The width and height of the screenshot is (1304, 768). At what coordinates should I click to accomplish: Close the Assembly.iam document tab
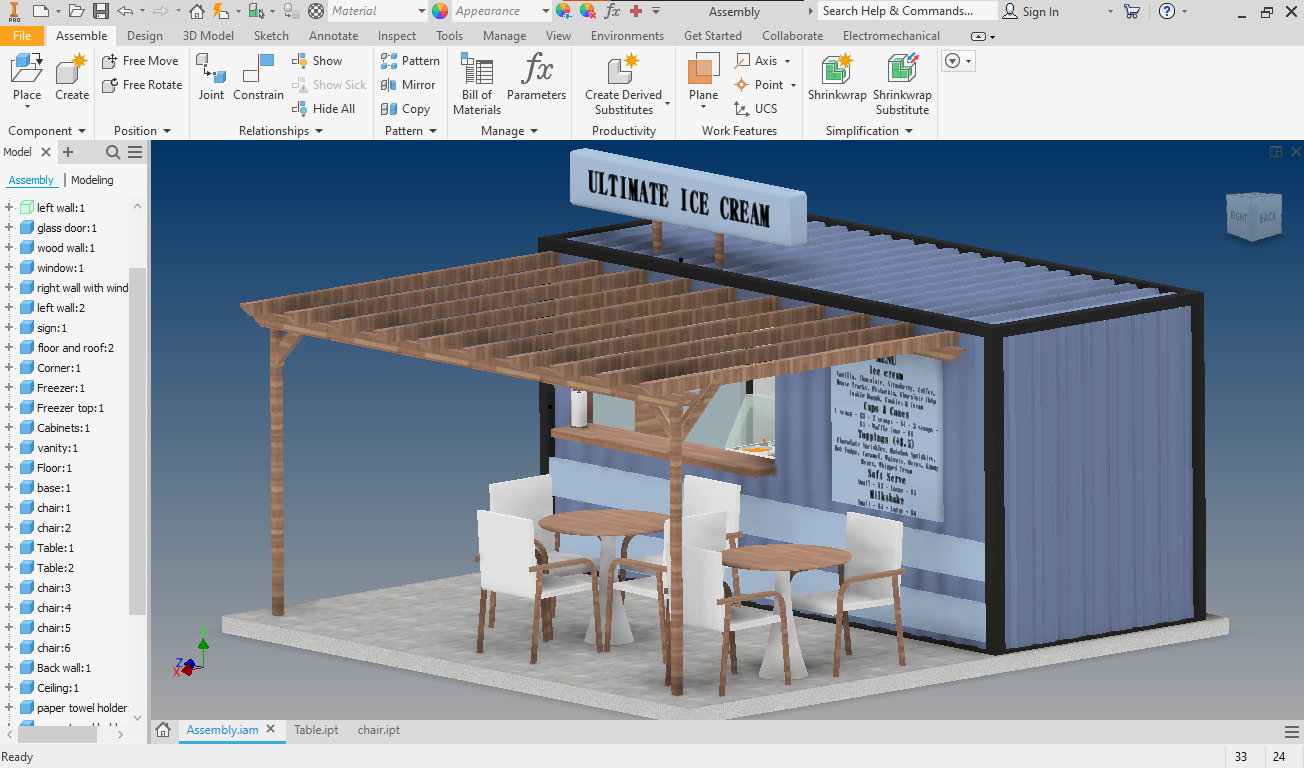(270, 730)
